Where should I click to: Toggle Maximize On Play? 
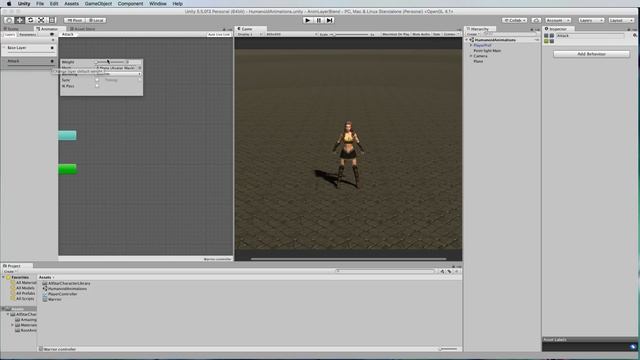[x=396, y=35]
